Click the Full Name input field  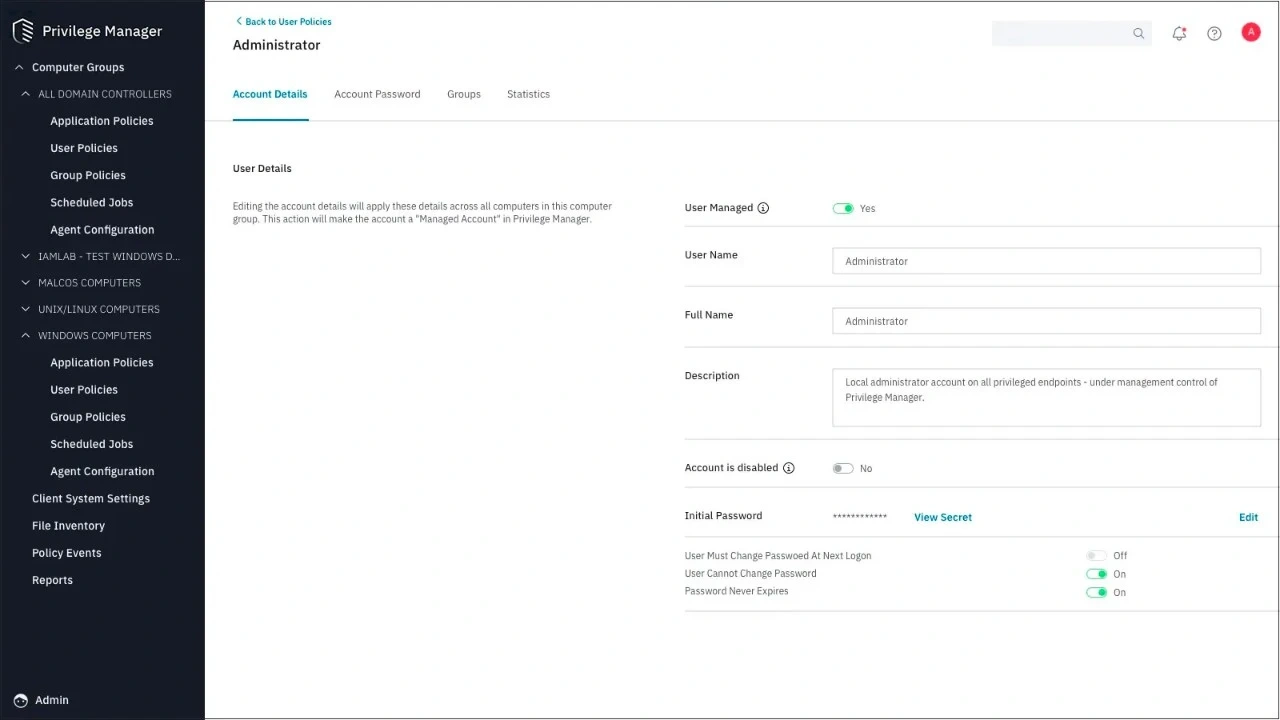tap(1046, 321)
